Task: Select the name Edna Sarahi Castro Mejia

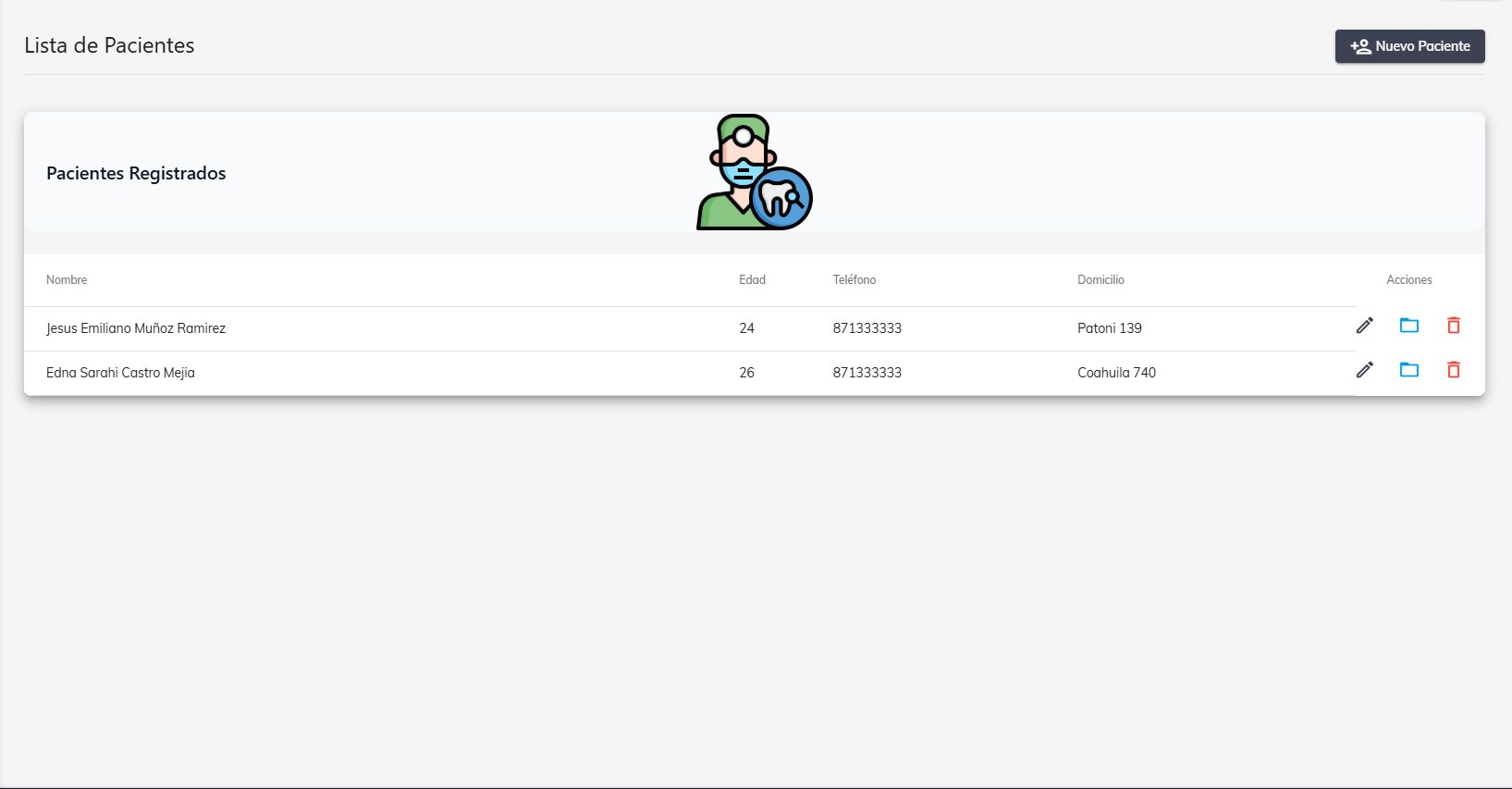Action: (x=120, y=373)
